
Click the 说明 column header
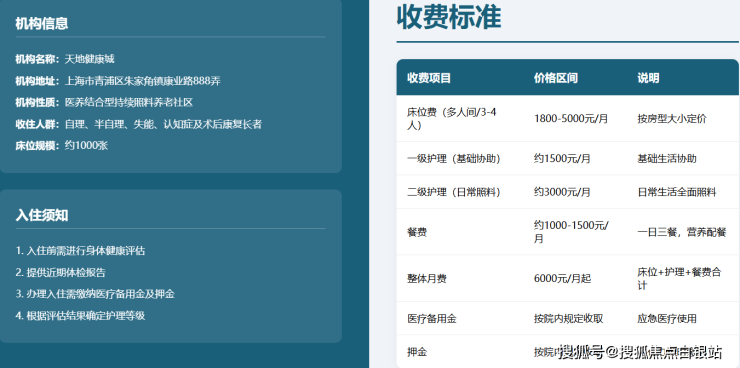(x=648, y=78)
